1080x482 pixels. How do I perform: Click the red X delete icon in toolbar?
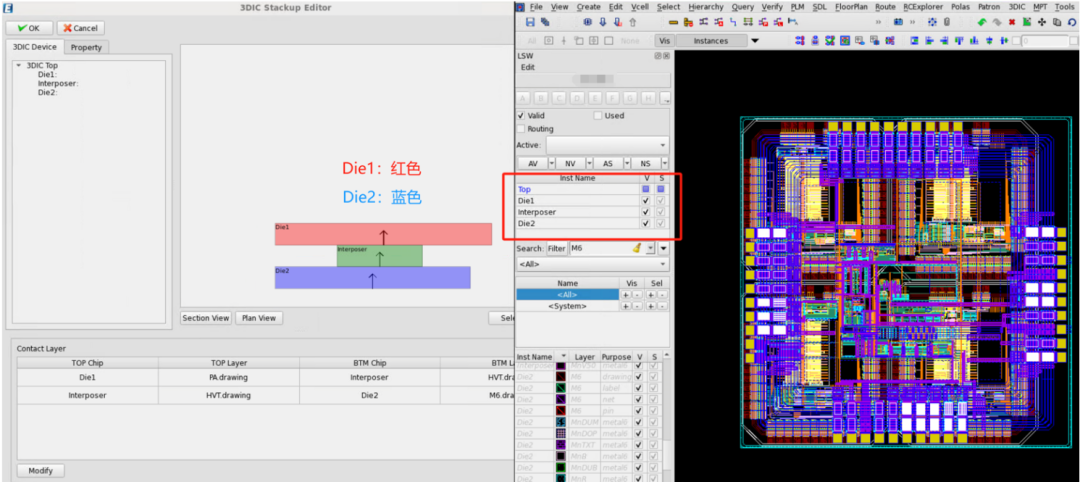1012,22
